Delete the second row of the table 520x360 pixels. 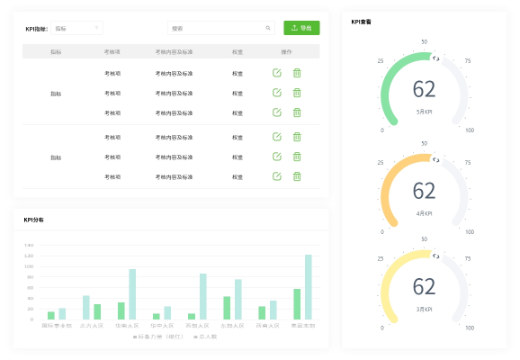pyautogui.click(x=297, y=93)
